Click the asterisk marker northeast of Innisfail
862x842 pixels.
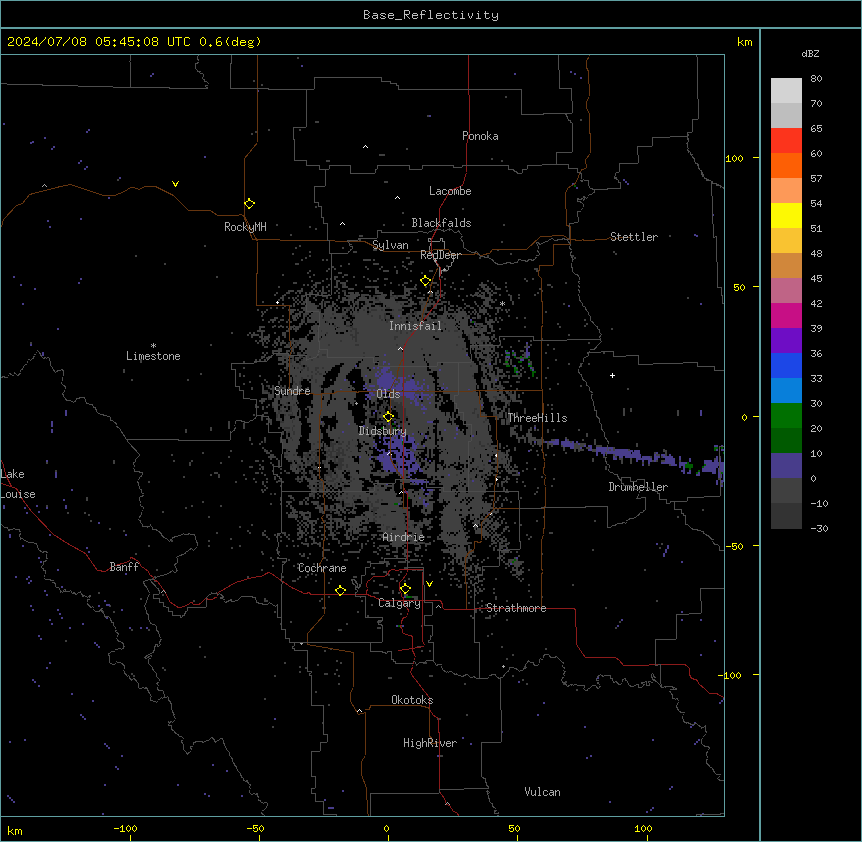pyautogui.click(x=502, y=303)
